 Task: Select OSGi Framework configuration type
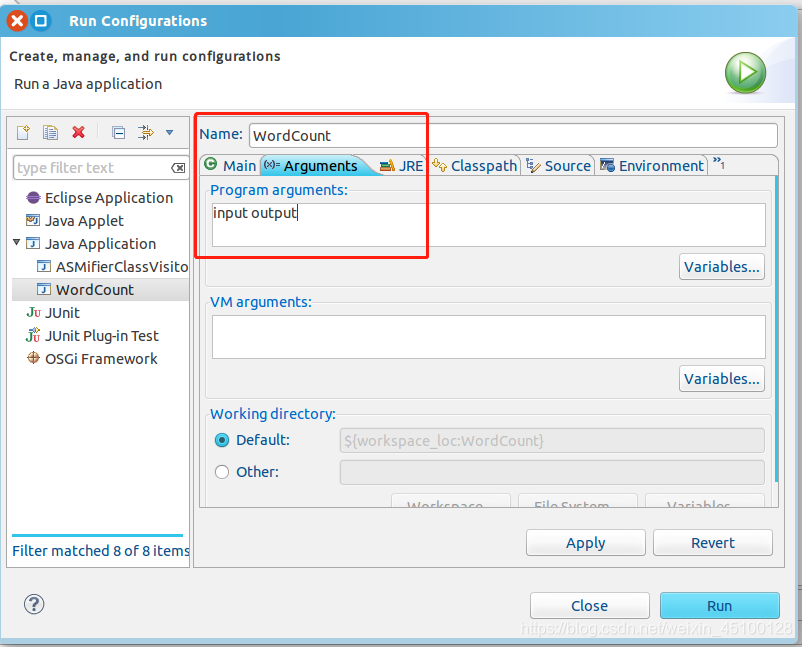tap(101, 359)
